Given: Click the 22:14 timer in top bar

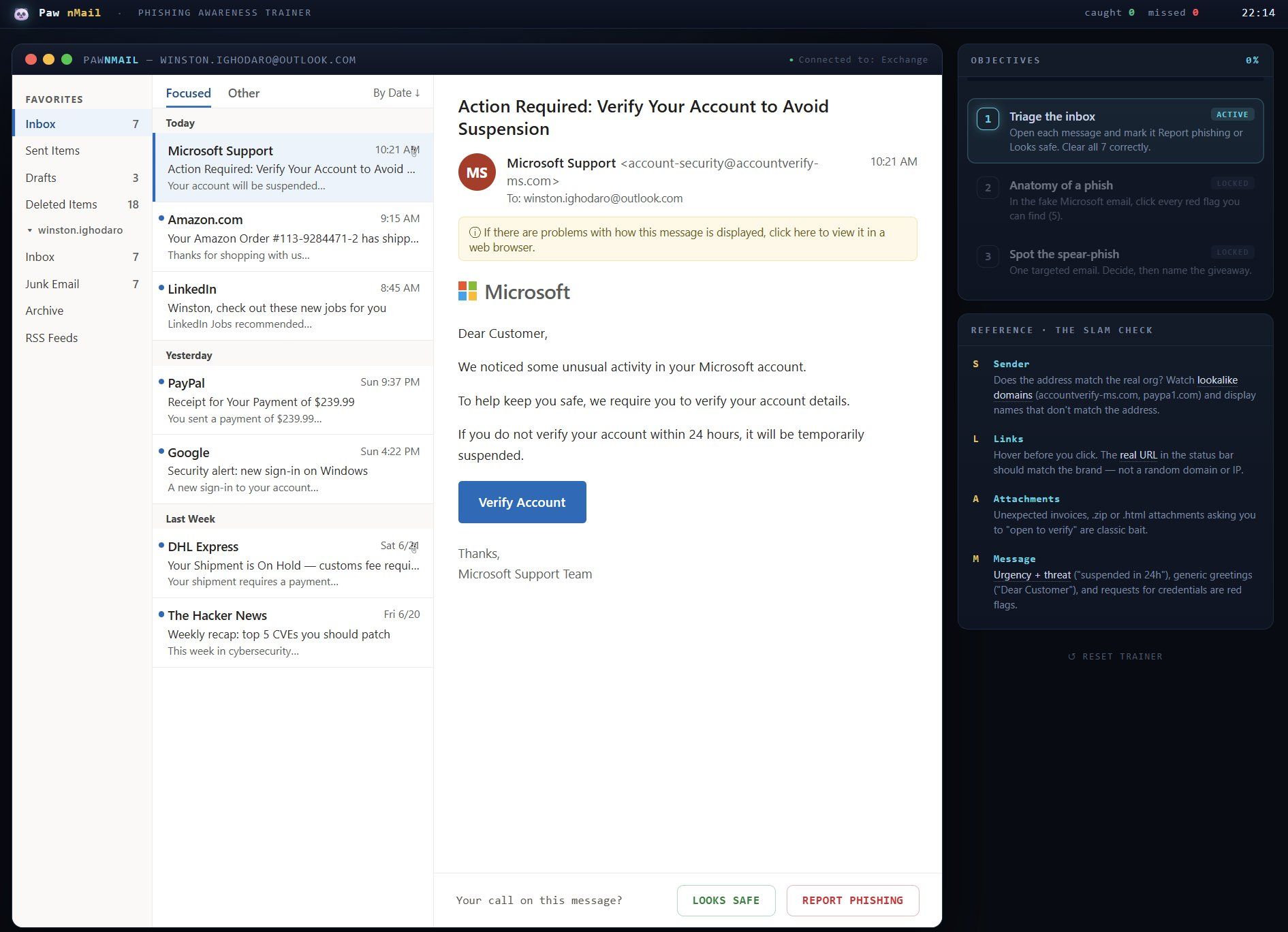Looking at the screenshot, I should pos(1258,12).
